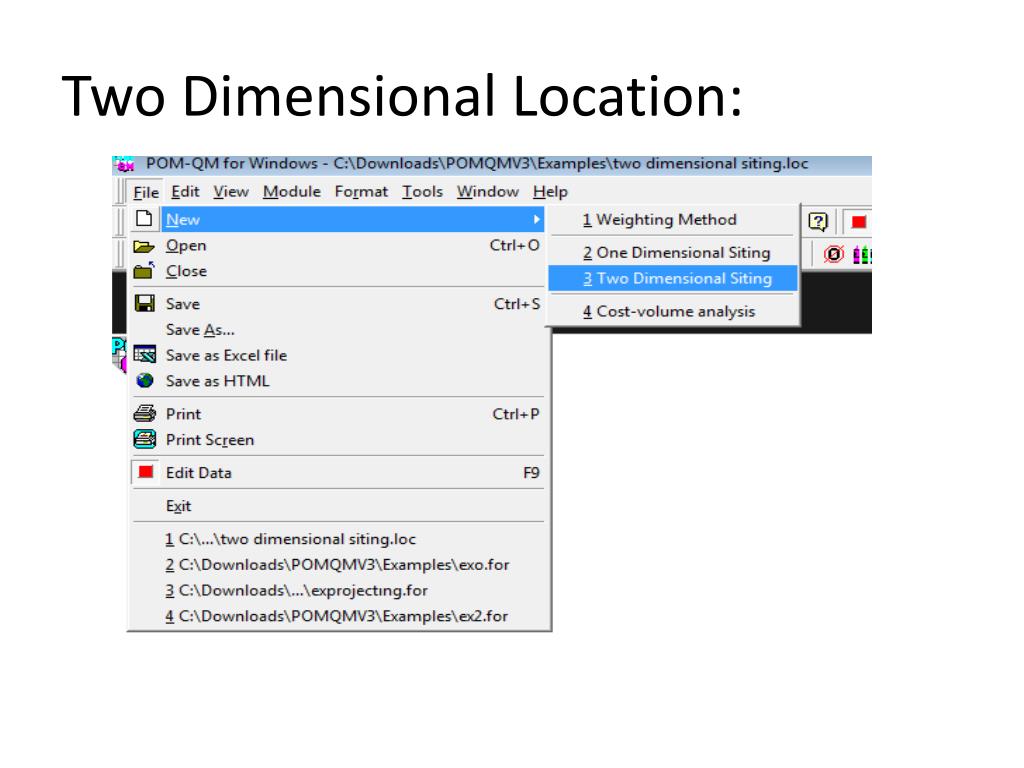Select Weighting Method submenu item

673,219
